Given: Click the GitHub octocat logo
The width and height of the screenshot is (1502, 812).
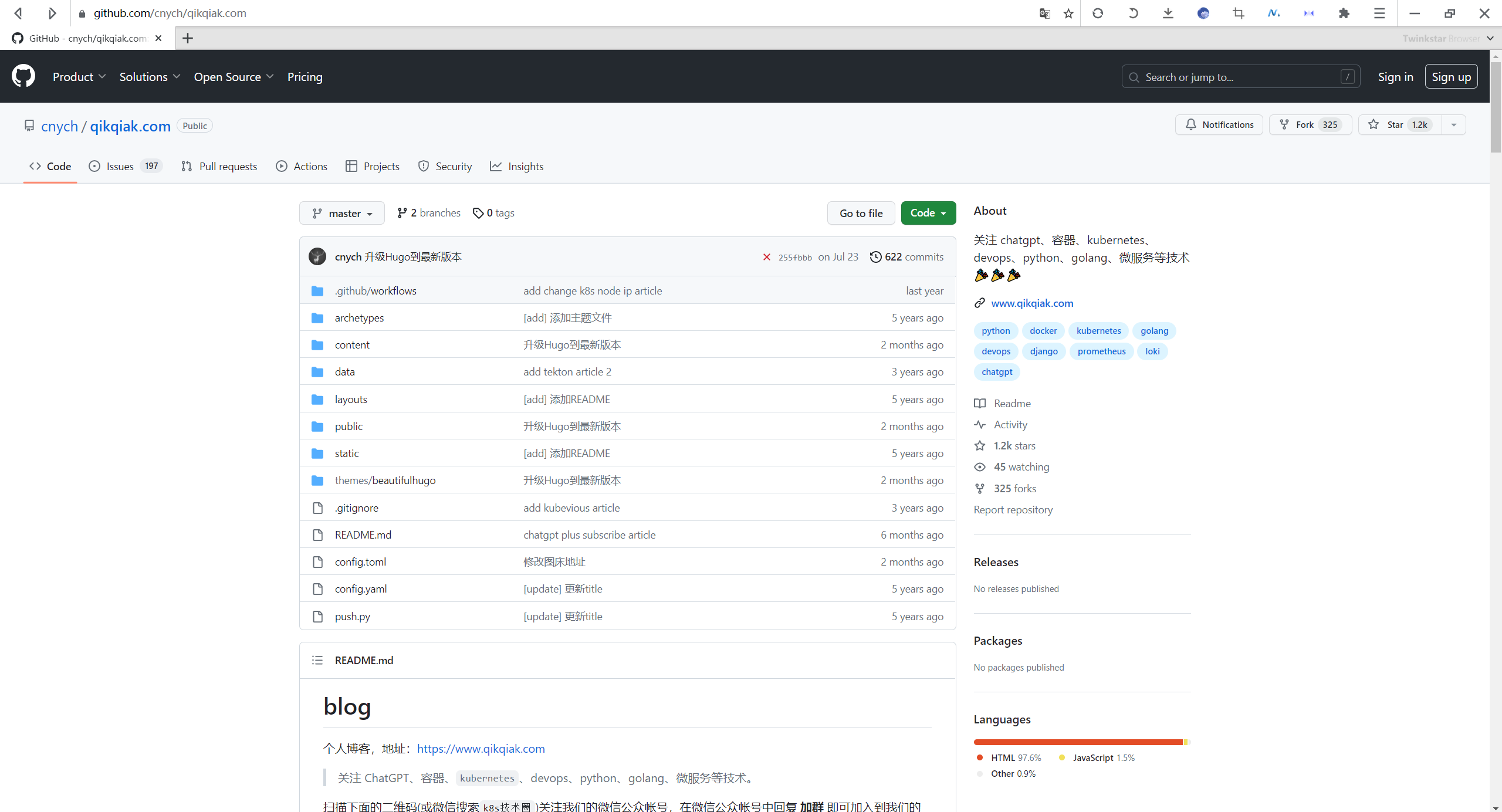Looking at the screenshot, I should click(x=23, y=76).
